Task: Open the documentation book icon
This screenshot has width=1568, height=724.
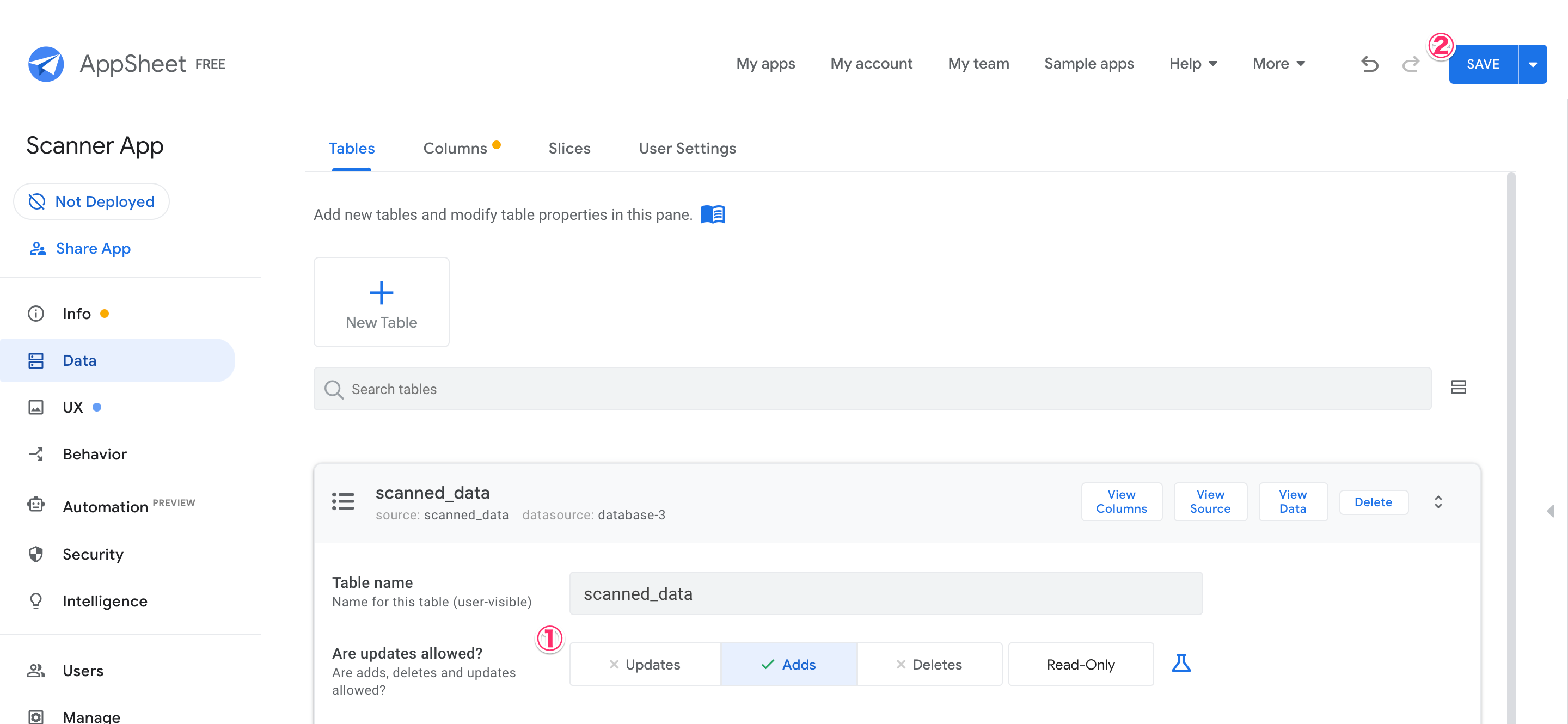Action: click(712, 215)
